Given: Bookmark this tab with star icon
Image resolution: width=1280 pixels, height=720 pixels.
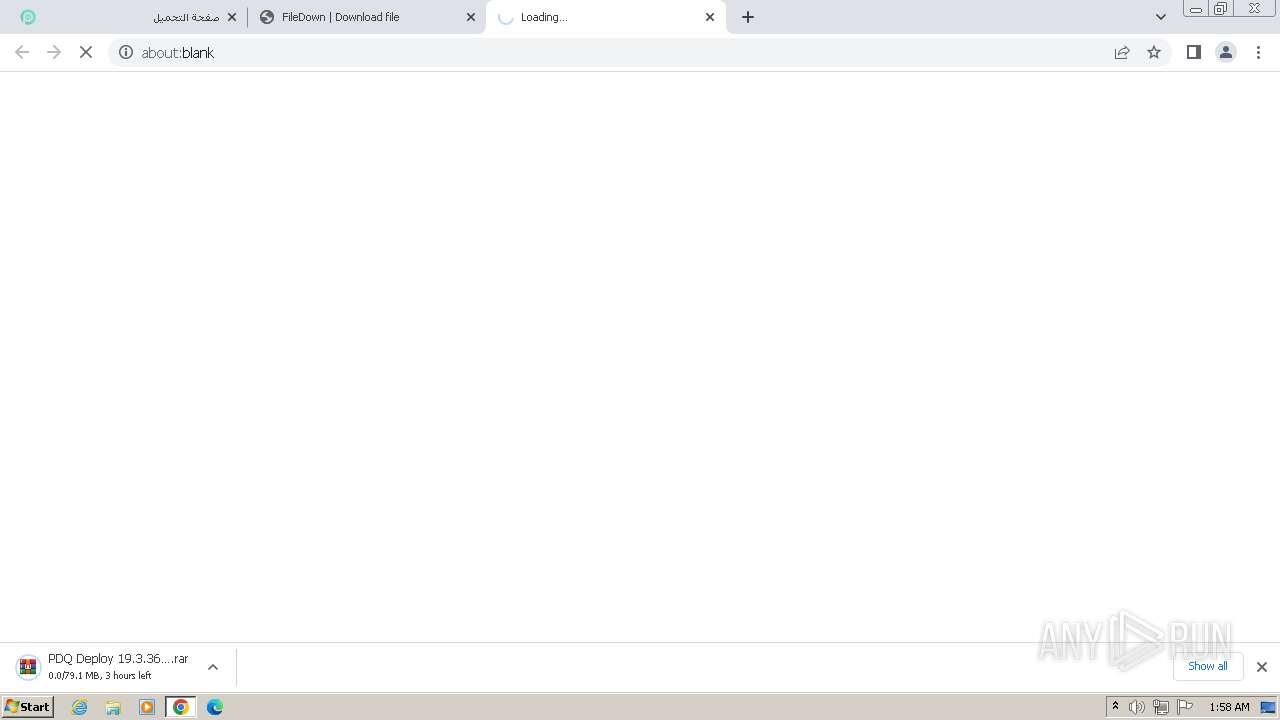Looking at the screenshot, I should 1154,52.
